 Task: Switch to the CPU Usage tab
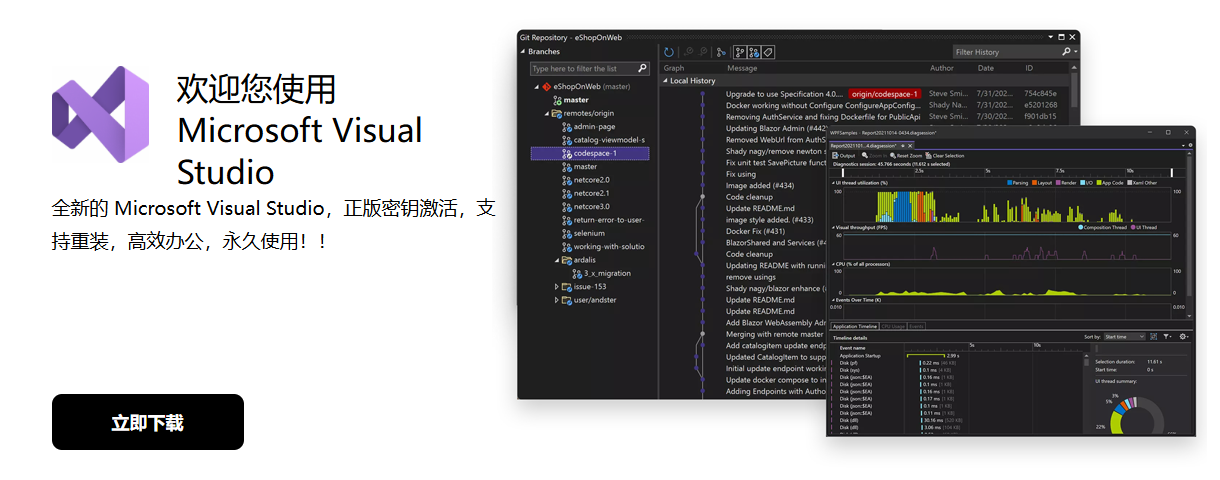(x=893, y=326)
